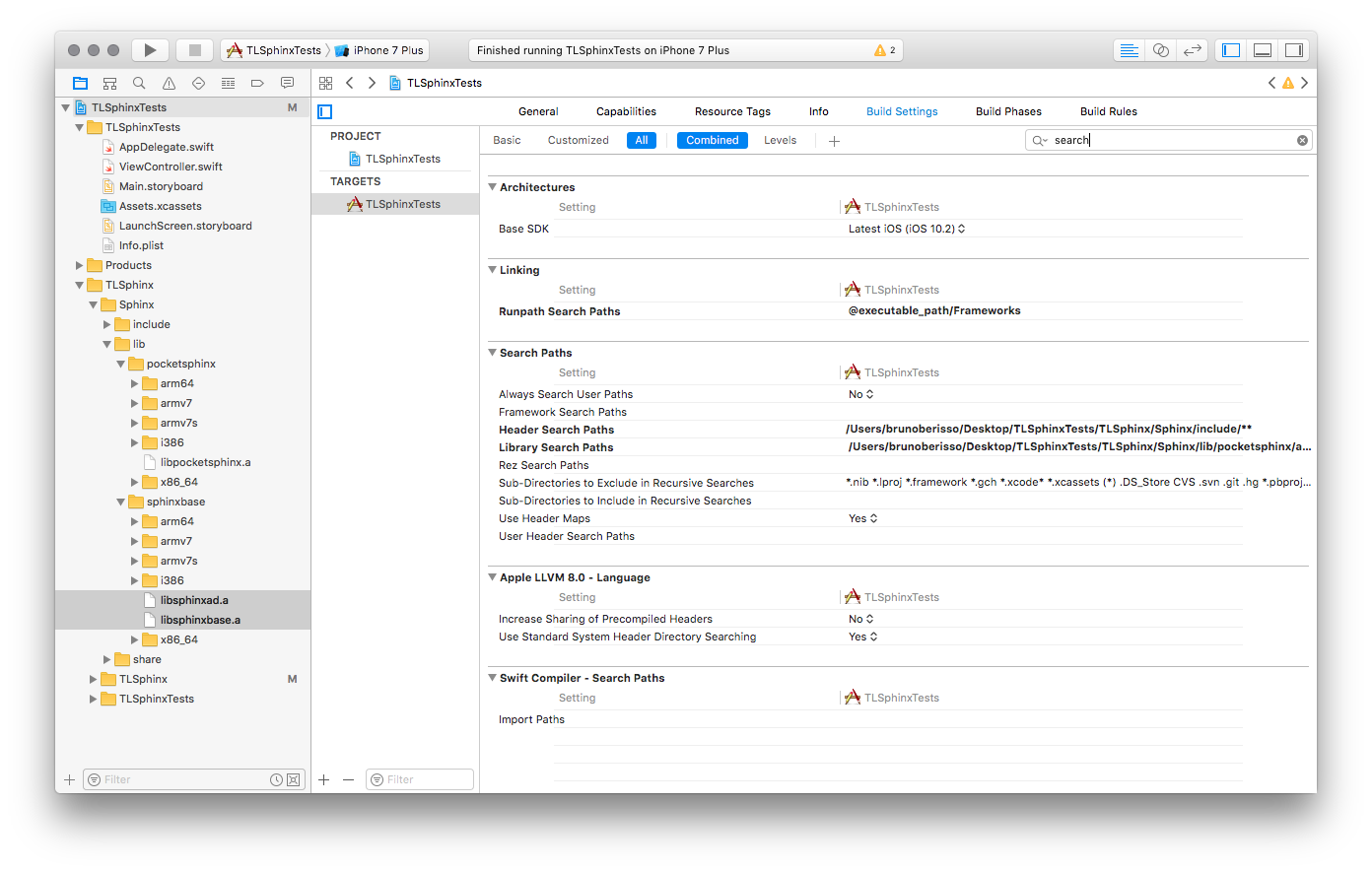Open the Issue navigator
1372x872 pixels.
click(x=169, y=83)
